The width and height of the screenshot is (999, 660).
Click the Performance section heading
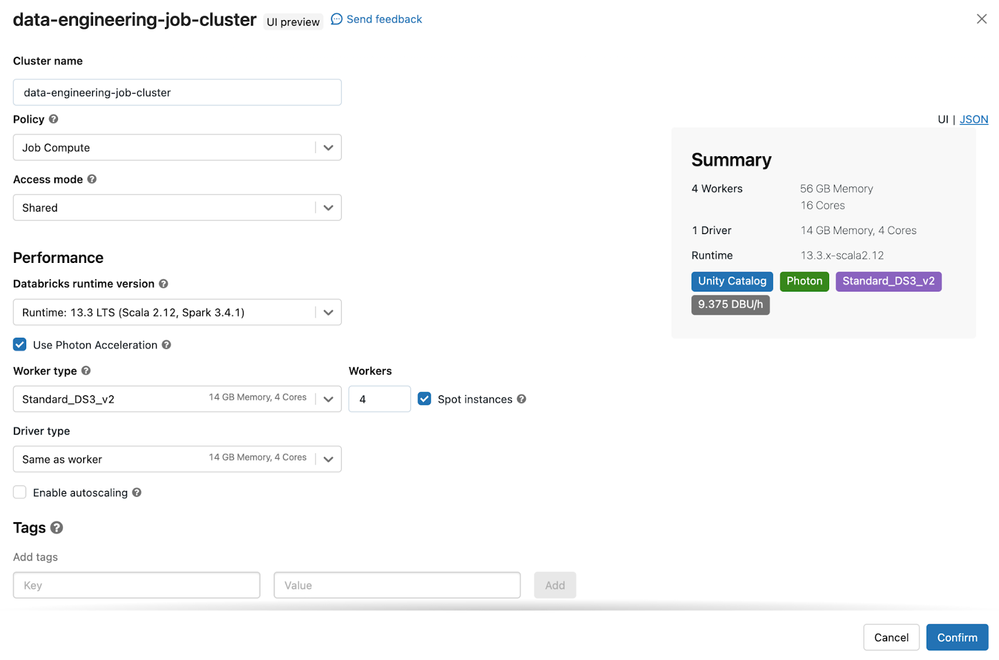pos(58,257)
